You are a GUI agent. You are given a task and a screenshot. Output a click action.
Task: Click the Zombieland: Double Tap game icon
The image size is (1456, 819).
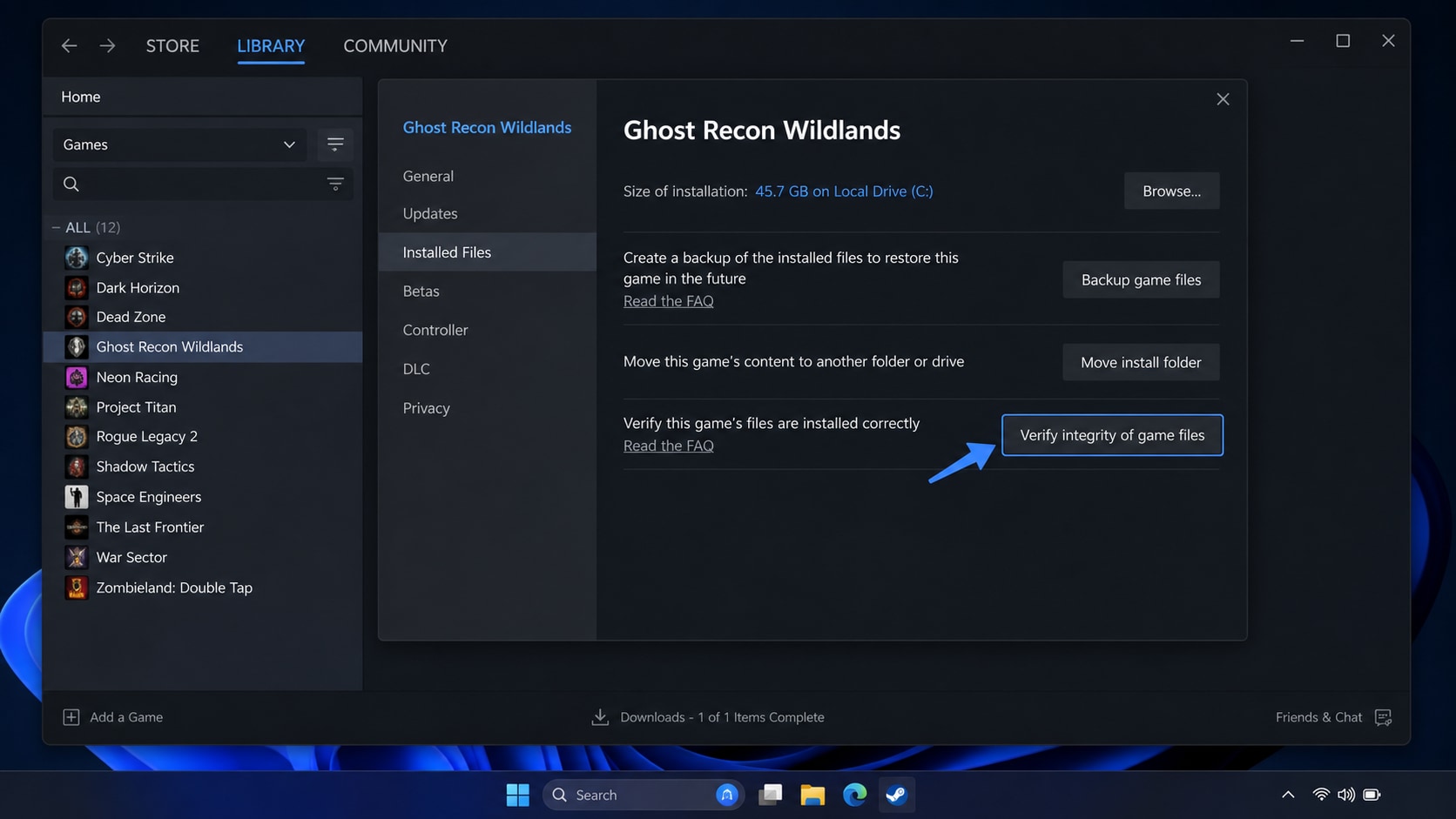click(77, 587)
